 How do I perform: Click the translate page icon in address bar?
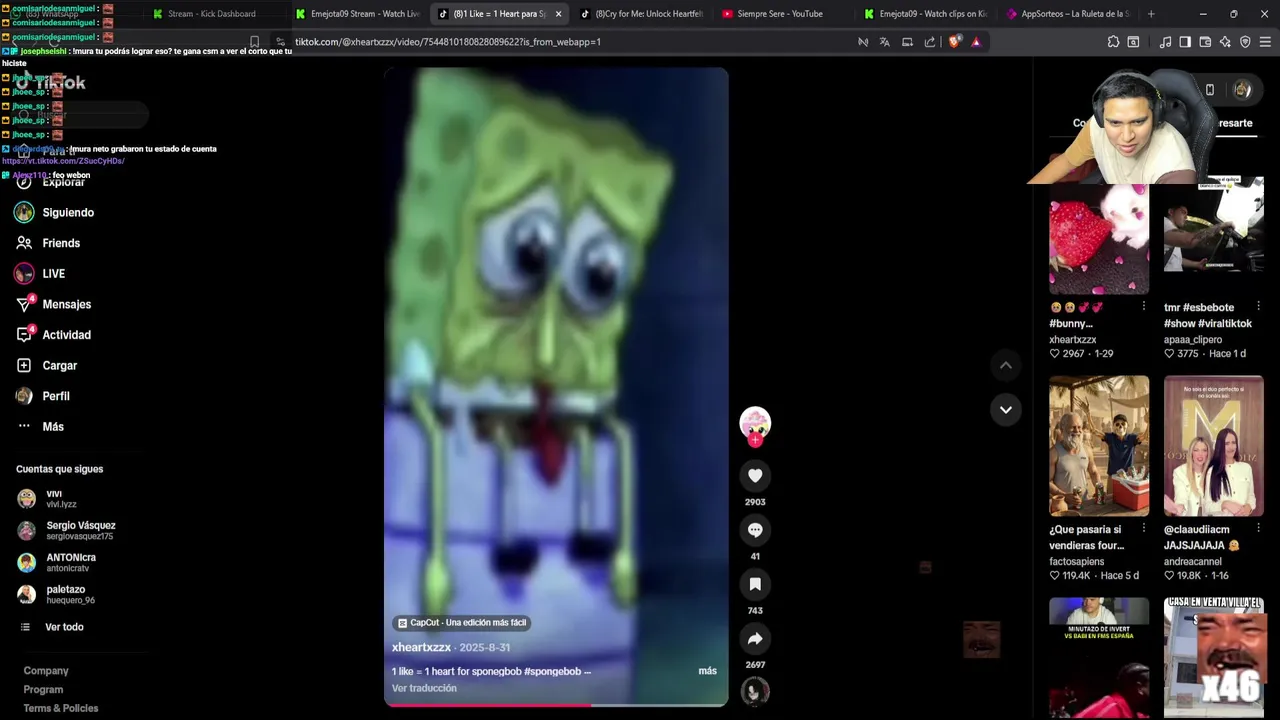[x=885, y=42]
